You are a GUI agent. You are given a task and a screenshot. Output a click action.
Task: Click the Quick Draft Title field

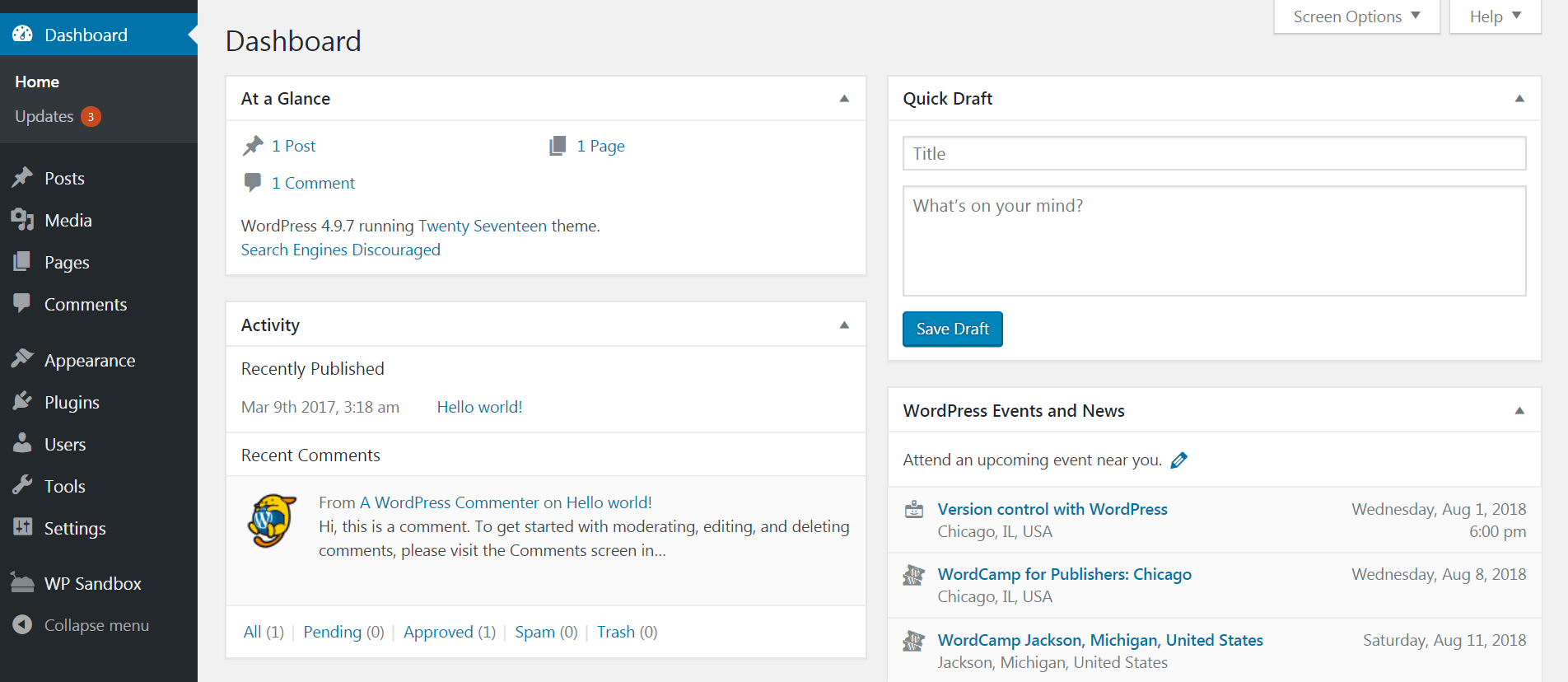[1214, 153]
